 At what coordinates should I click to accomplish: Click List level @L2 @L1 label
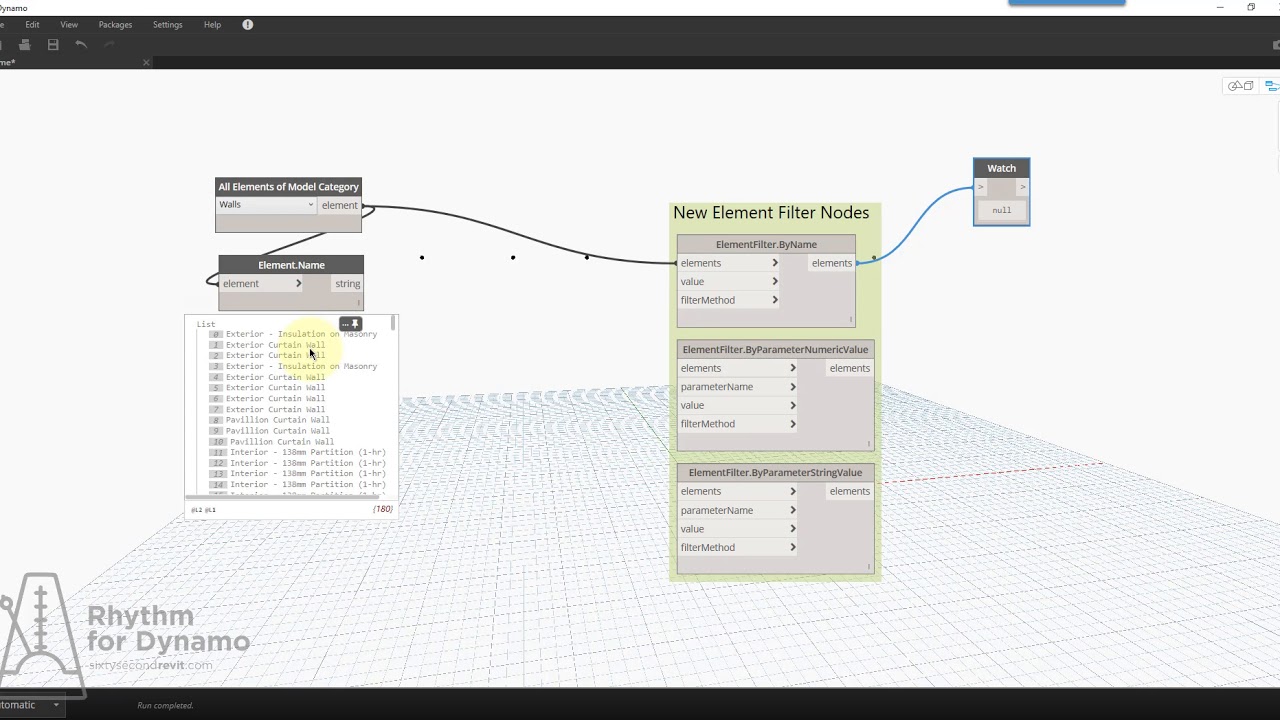tap(203, 510)
